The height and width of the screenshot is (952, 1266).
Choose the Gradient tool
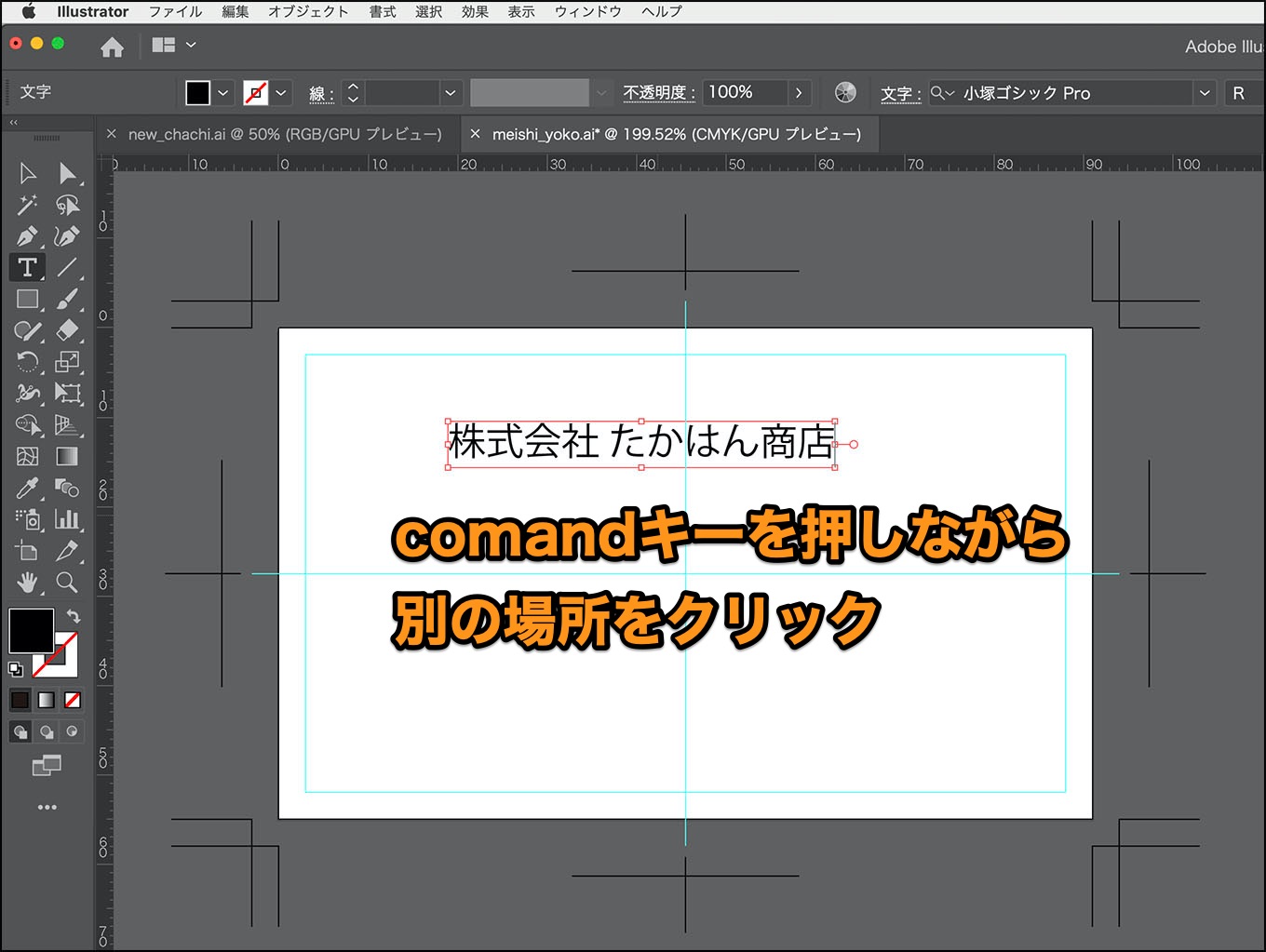pyautogui.click(x=67, y=456)
